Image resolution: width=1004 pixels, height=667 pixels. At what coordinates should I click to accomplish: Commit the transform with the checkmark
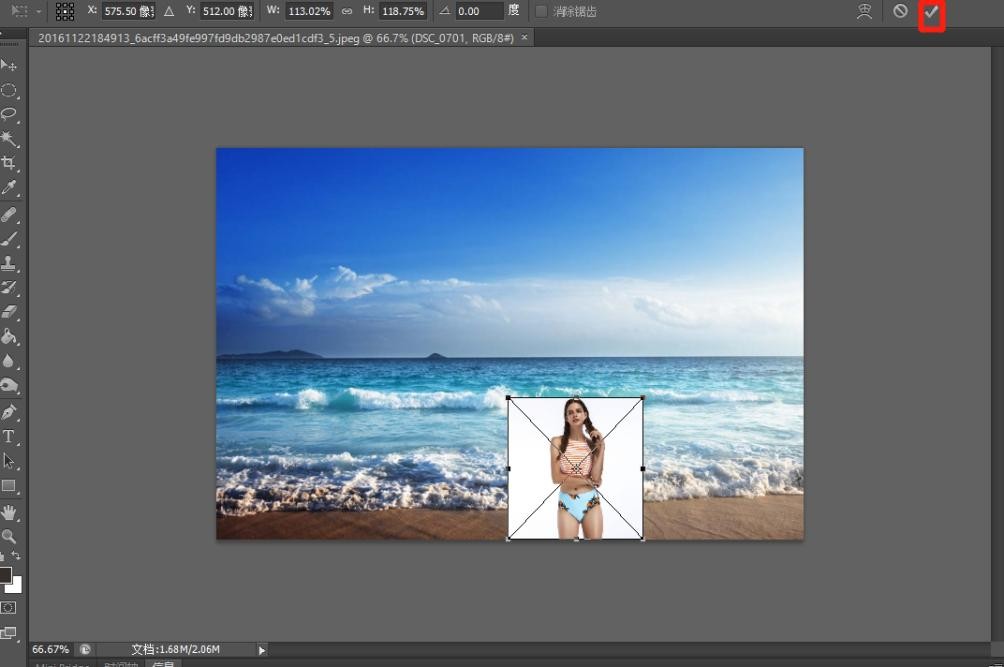tap(931, 12)
